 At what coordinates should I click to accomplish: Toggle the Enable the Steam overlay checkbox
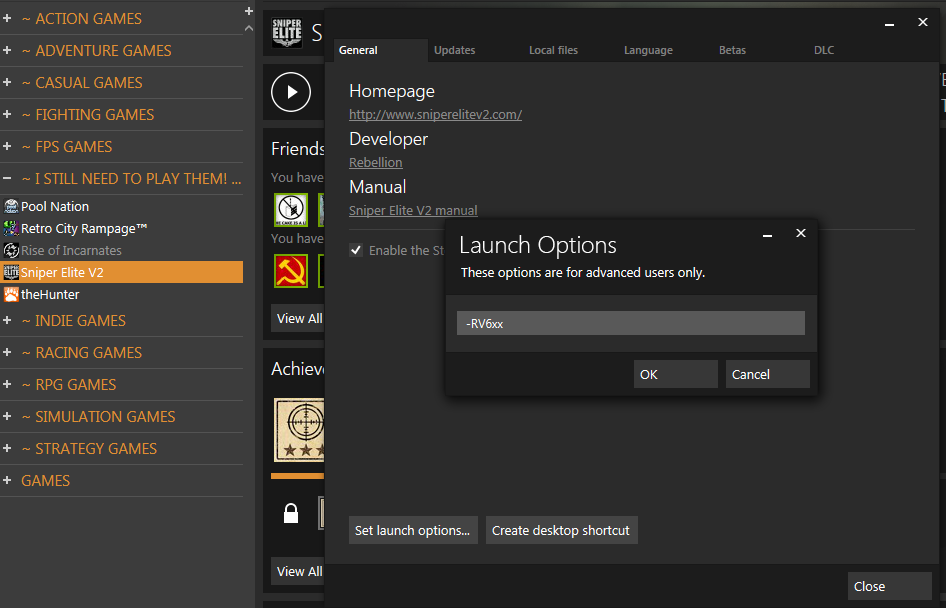356,250
